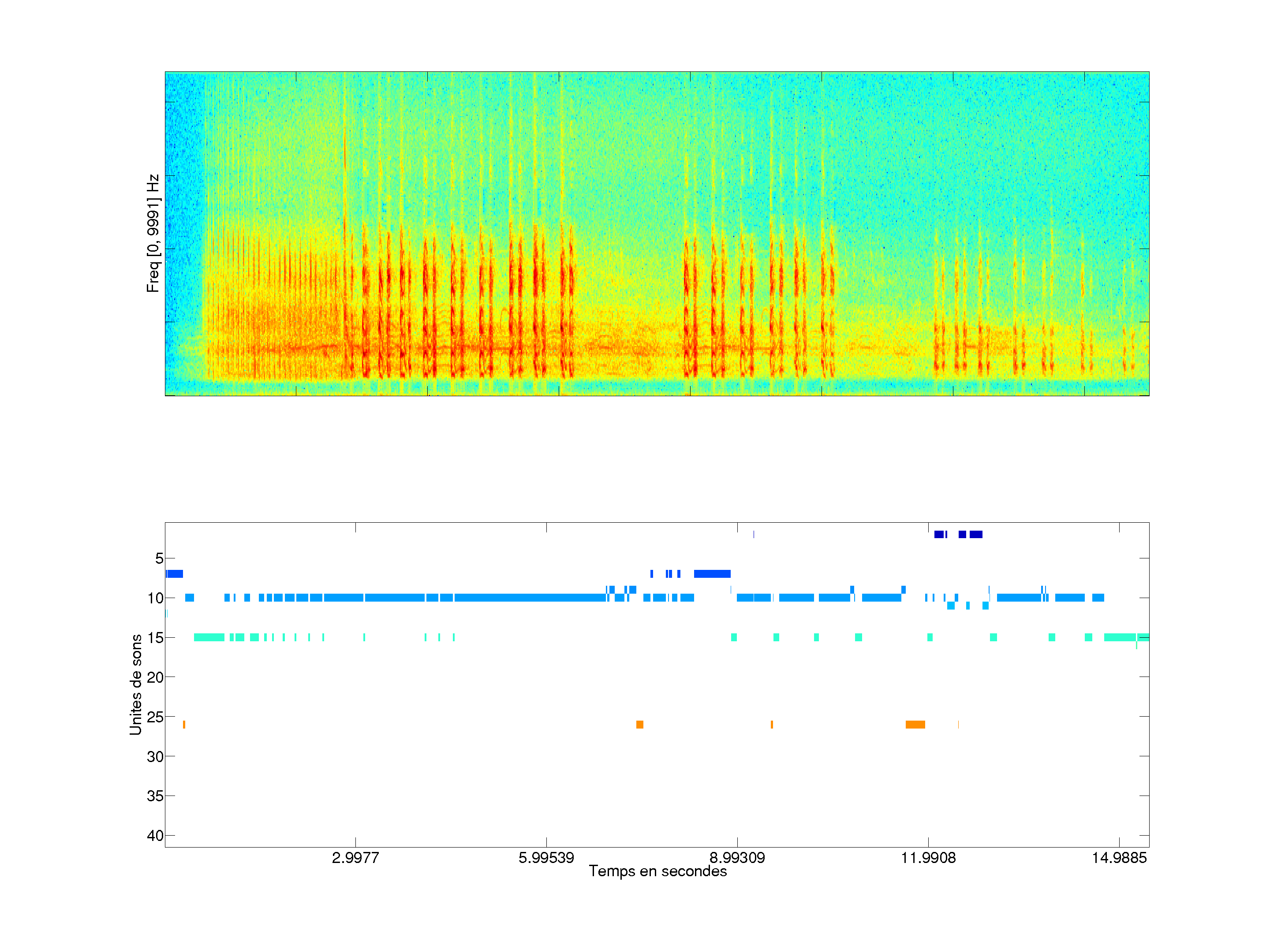This screenshot has height=952, width=1270.
Task: Click the y-axis tick label 25
Action: coord(155,717)
